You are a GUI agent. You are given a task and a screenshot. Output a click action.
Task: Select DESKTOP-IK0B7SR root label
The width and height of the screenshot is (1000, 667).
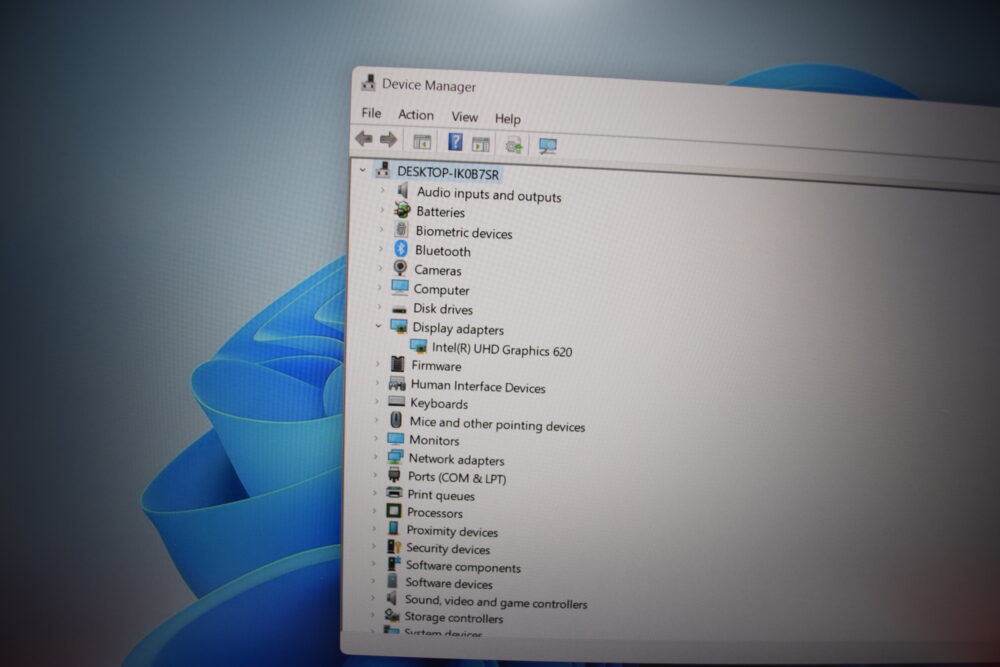pyautogui.click(x=448, y=173)
